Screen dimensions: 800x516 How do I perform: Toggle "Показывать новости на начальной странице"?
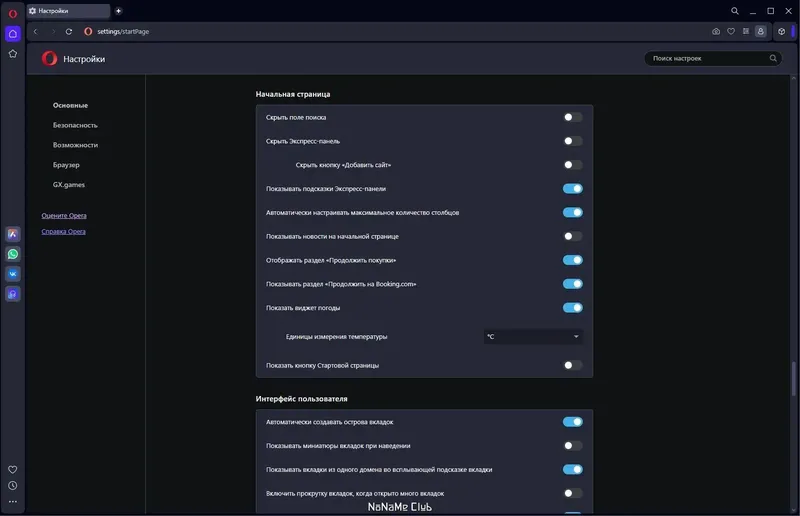tap(572, 236)
